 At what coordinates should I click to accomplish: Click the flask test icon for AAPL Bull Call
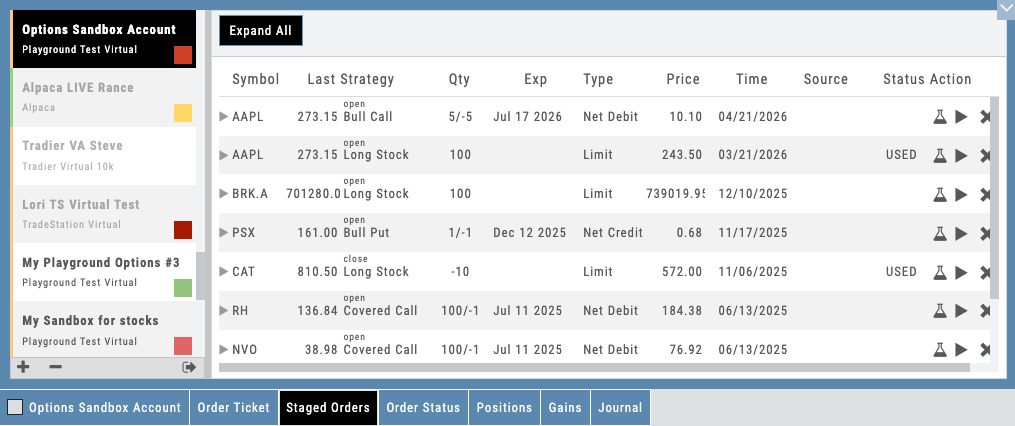(940, 117)
